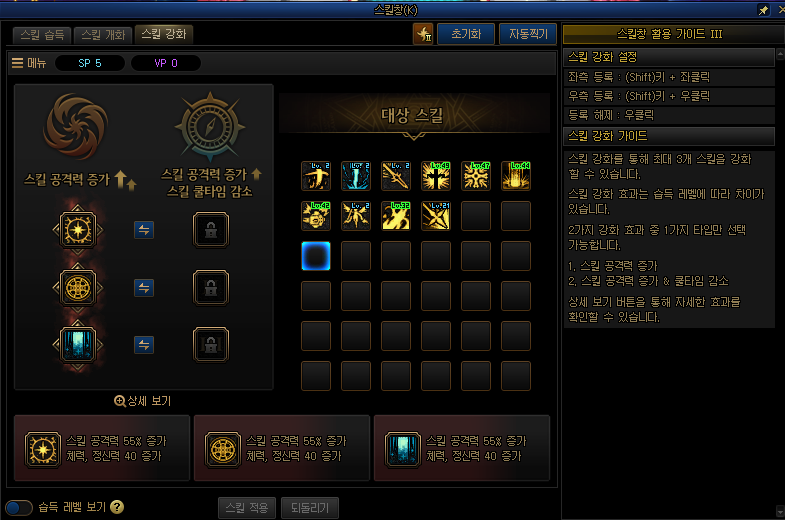
Task: Select the Lv.48 cross skill icon
Action: tap(436, 176)
